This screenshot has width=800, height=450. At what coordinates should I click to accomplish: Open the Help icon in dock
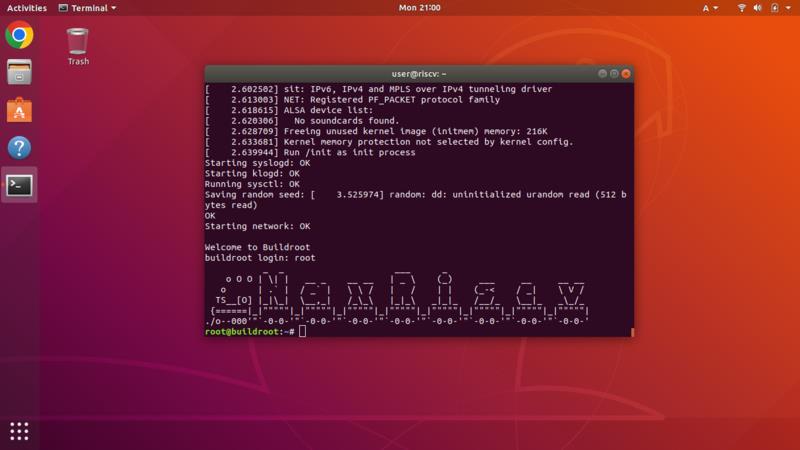pyautogui.click(x=19, y=148)
